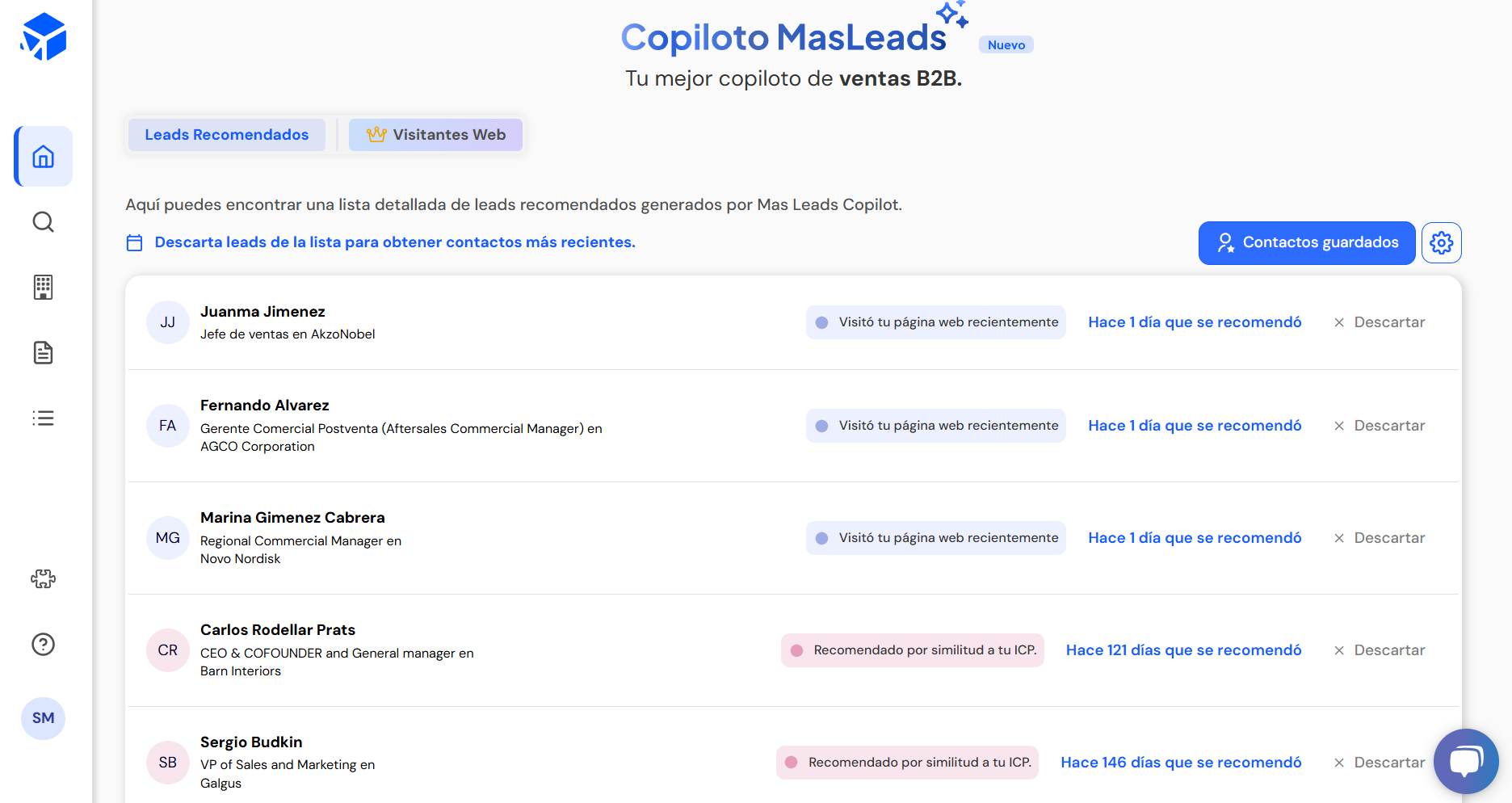Image resolution: width=1512 pixels, height=803 pixels.
Task: Switch to Leads Recomendados tab
Action: 227,135
